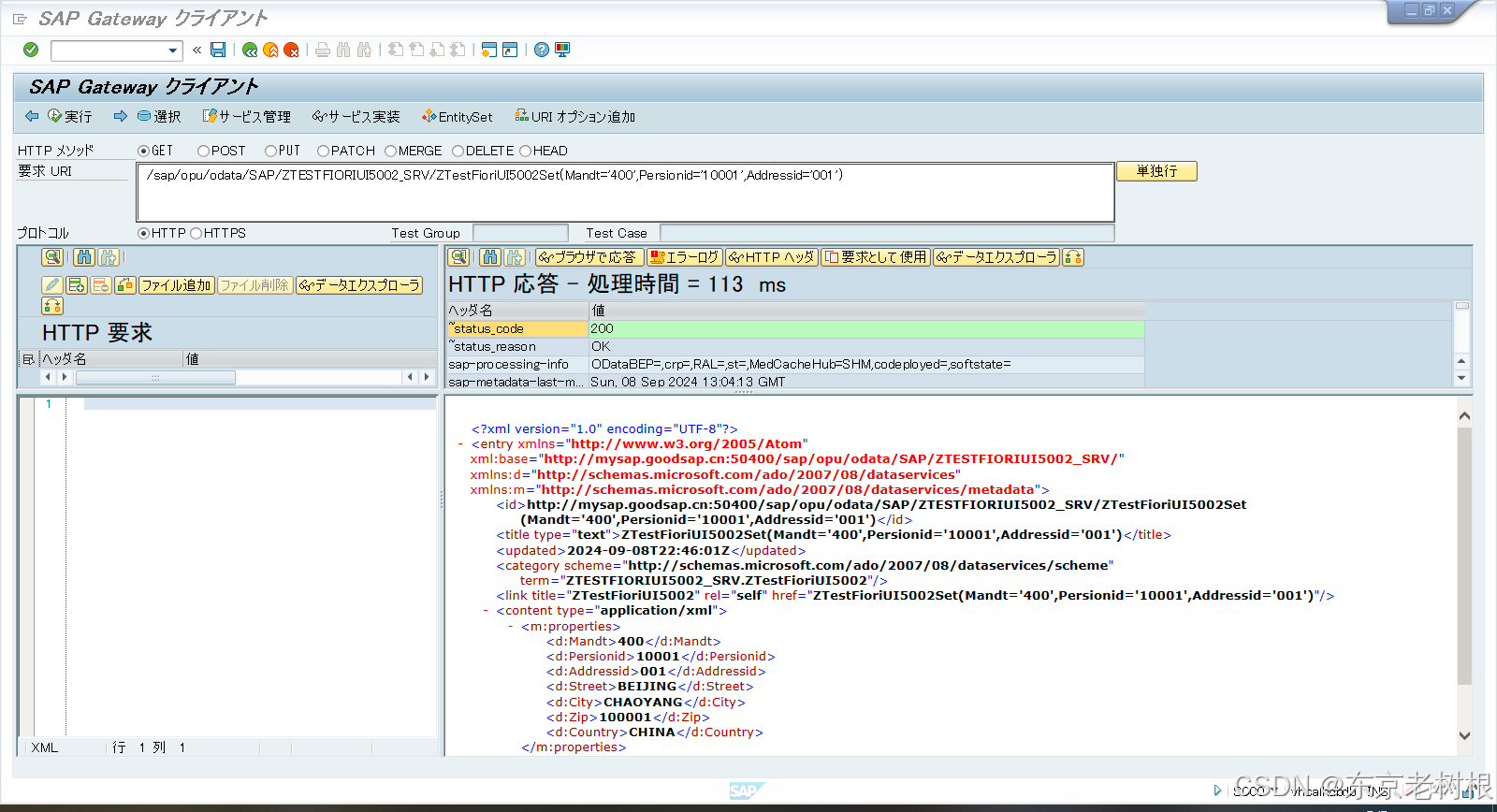The width and height of the screenshot is (1497, 812).
Task: Select the PATCH HTTP method
Action: (x=323, y=151)
